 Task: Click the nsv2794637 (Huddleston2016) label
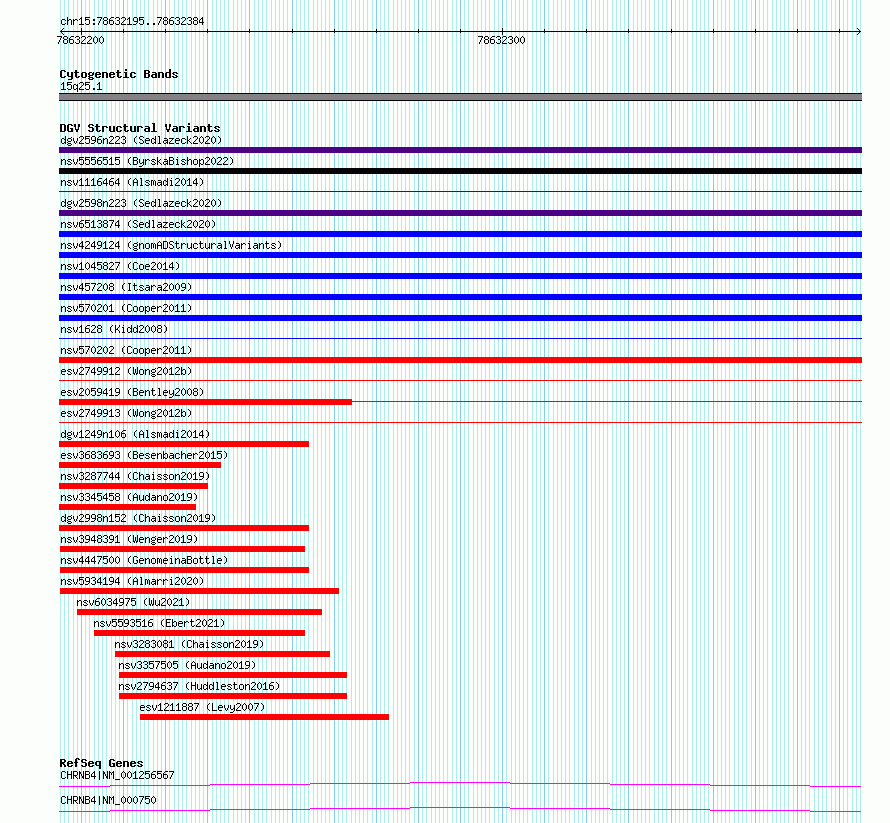(x=199, y=686)
